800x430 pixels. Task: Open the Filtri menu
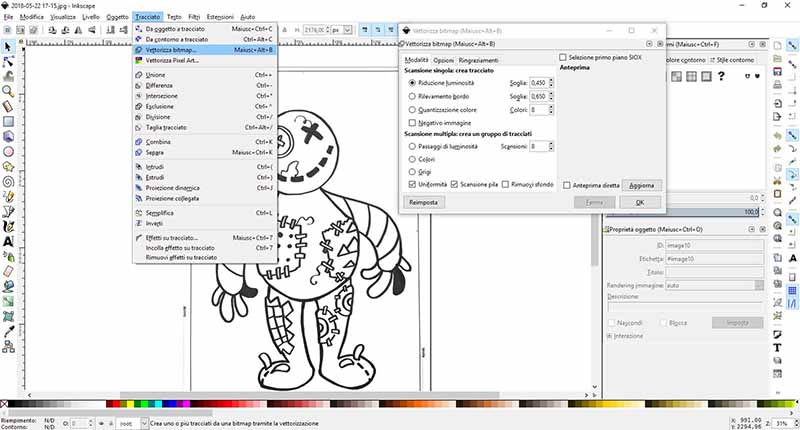194,17
